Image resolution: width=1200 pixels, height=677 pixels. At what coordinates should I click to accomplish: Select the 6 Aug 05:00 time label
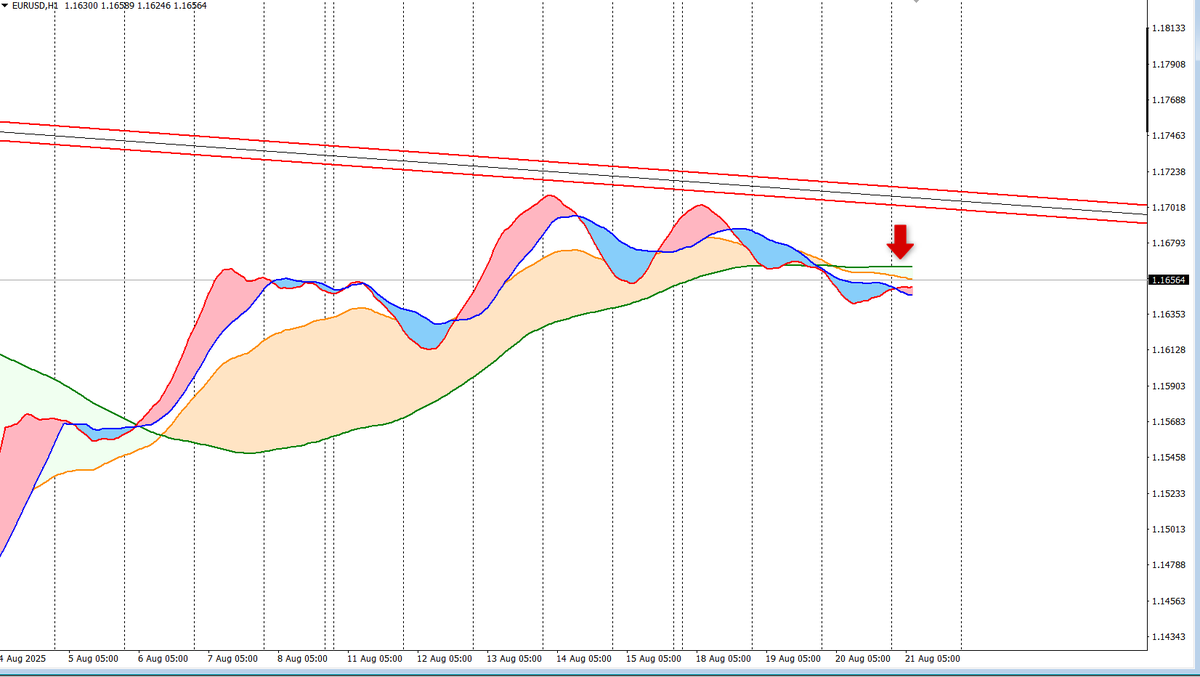[x=165, y=659]
